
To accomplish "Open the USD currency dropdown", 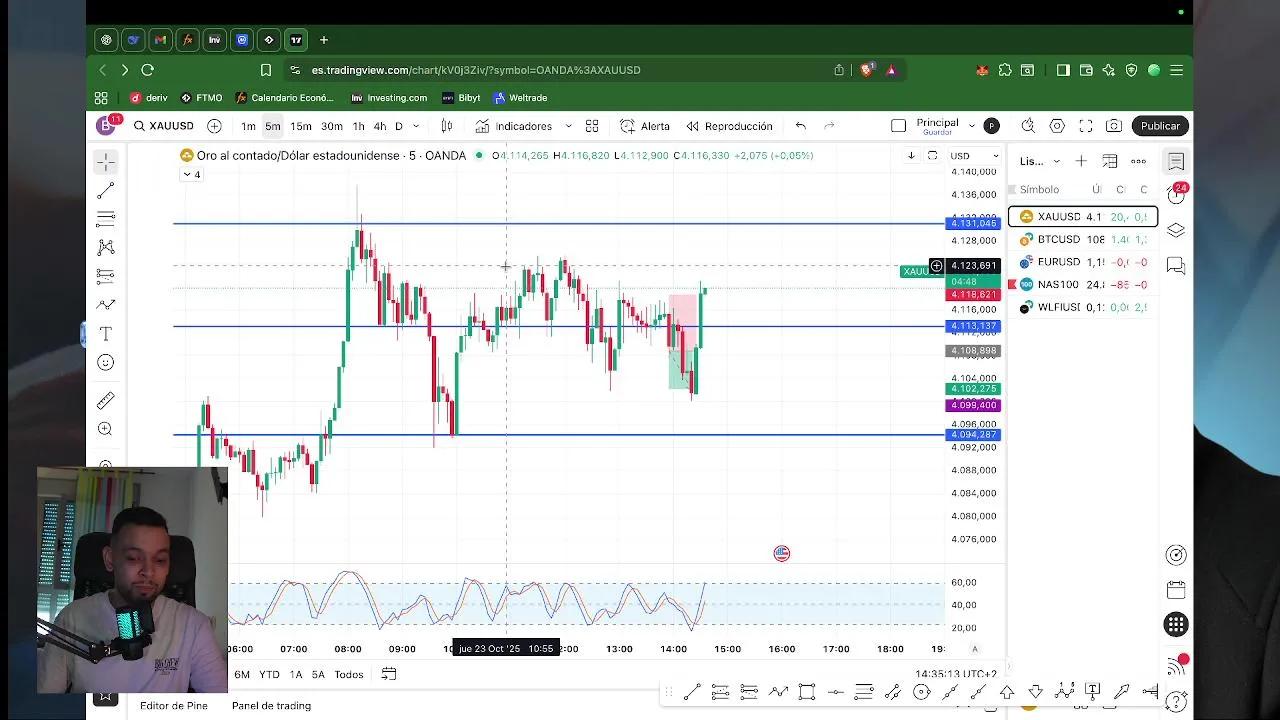I will 973,156.
